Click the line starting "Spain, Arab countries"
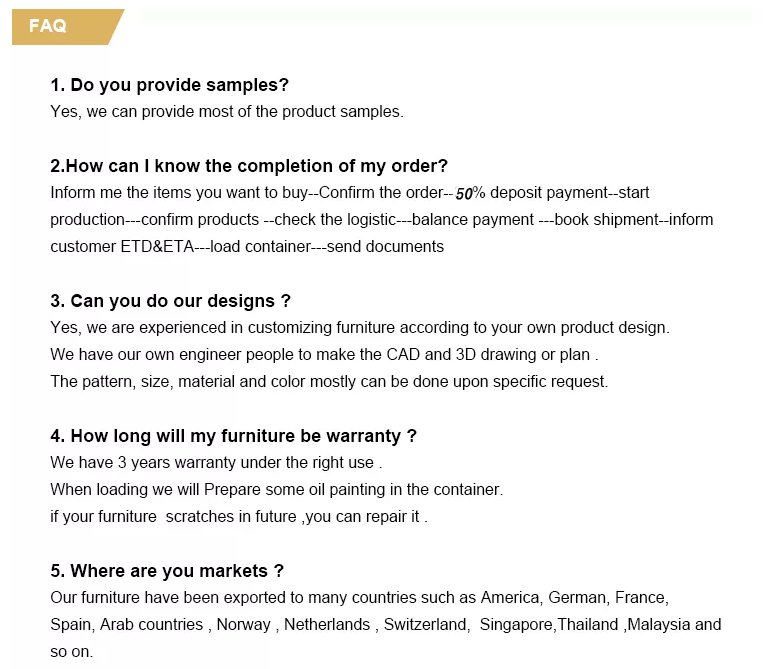Image resolution: width=767 pixels, height=669 pixels. coord(385,624)
